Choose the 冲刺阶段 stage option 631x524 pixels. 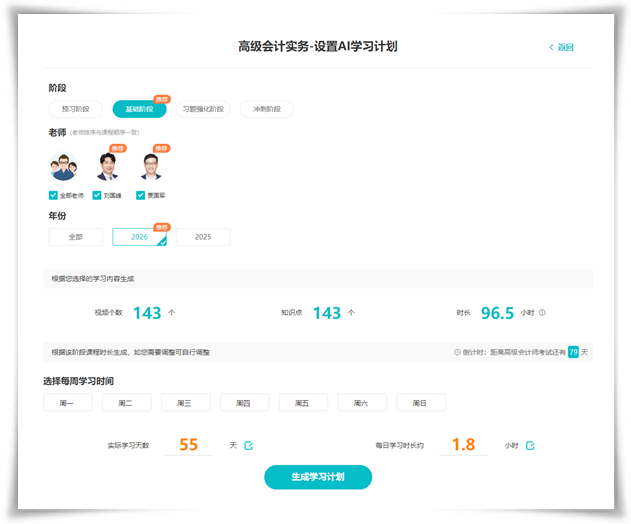pyautogui.click(x=267, y=109)
